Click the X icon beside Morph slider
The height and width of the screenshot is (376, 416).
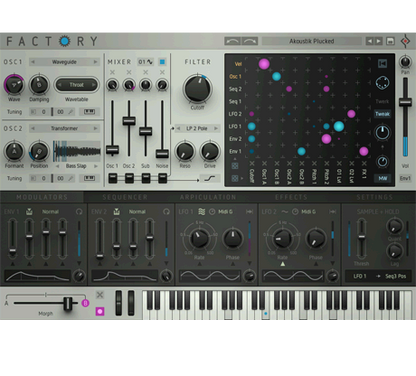pyautogui.click(x=100, y=295)
